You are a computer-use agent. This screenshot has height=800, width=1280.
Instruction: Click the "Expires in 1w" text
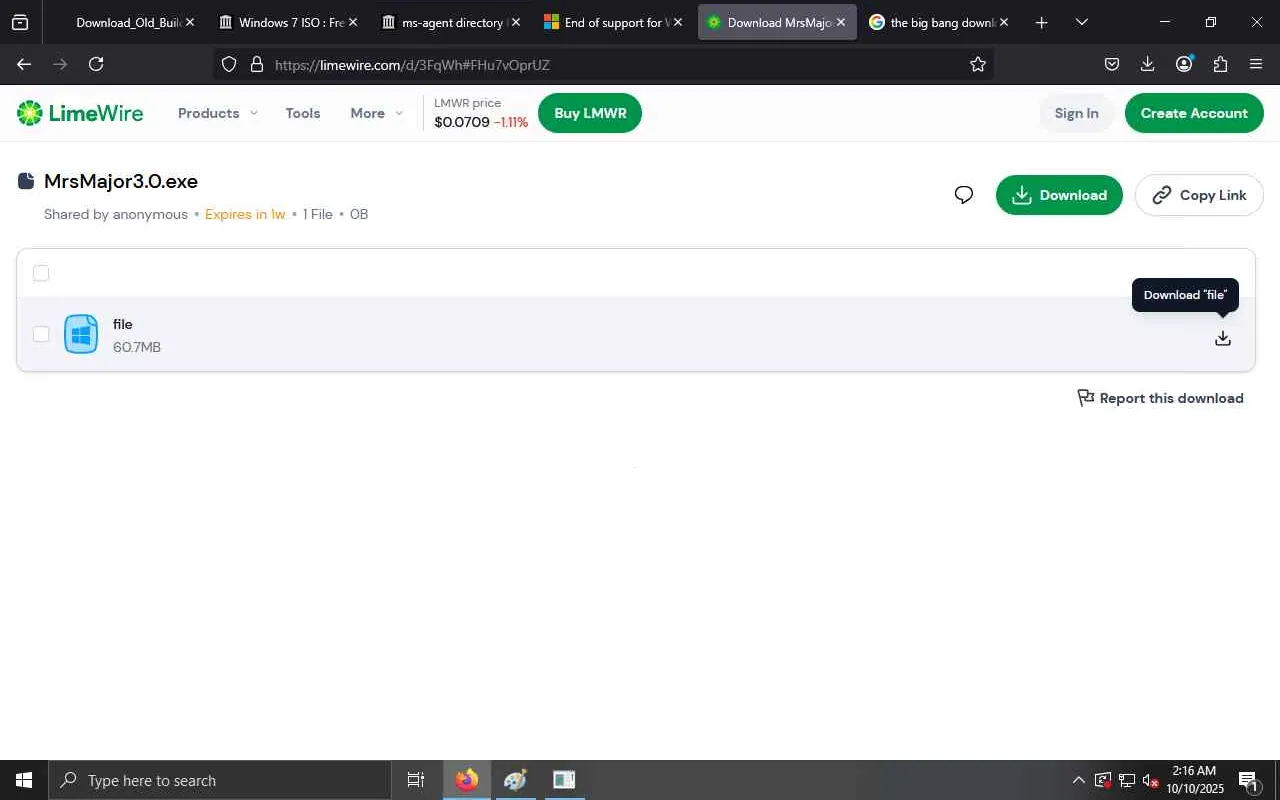[x=245, y=214]
